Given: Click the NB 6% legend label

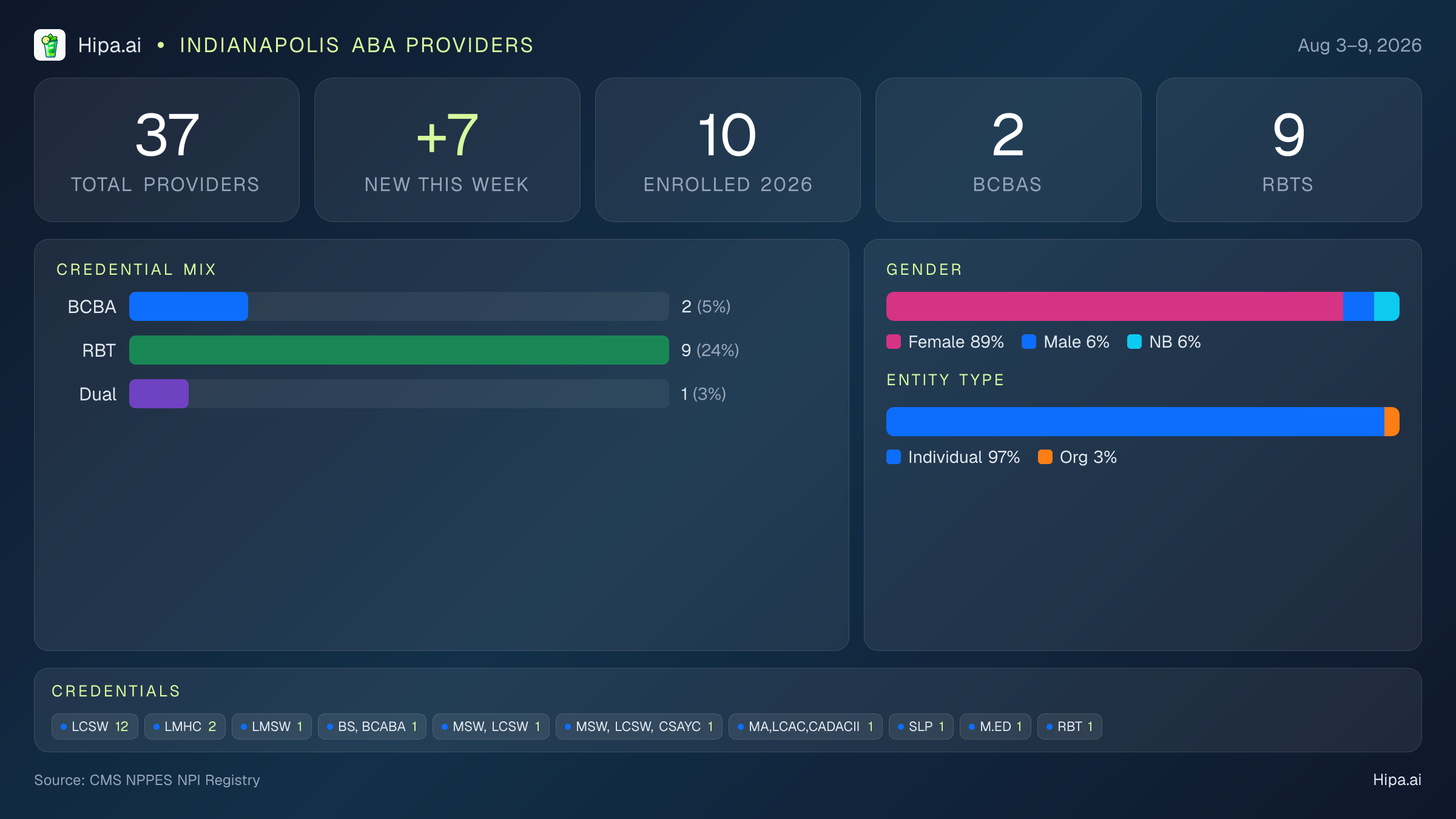Looking at the screenshot, I should click(1175, 342).
